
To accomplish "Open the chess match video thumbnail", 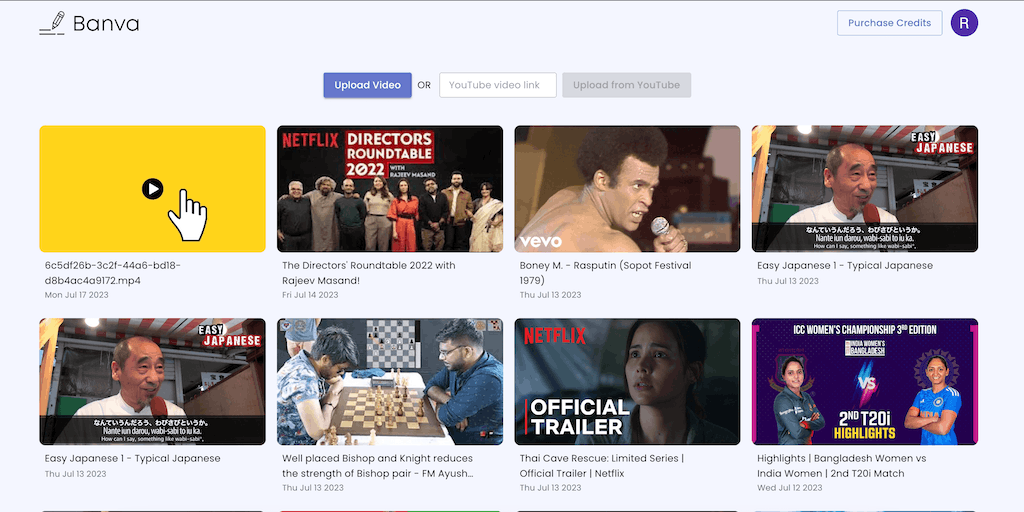I will click(390, 381).
